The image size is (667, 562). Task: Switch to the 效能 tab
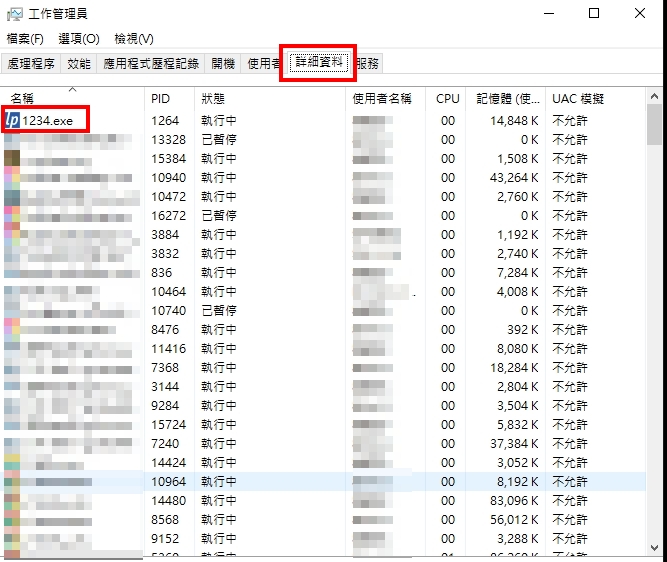[x=79, y=63]
